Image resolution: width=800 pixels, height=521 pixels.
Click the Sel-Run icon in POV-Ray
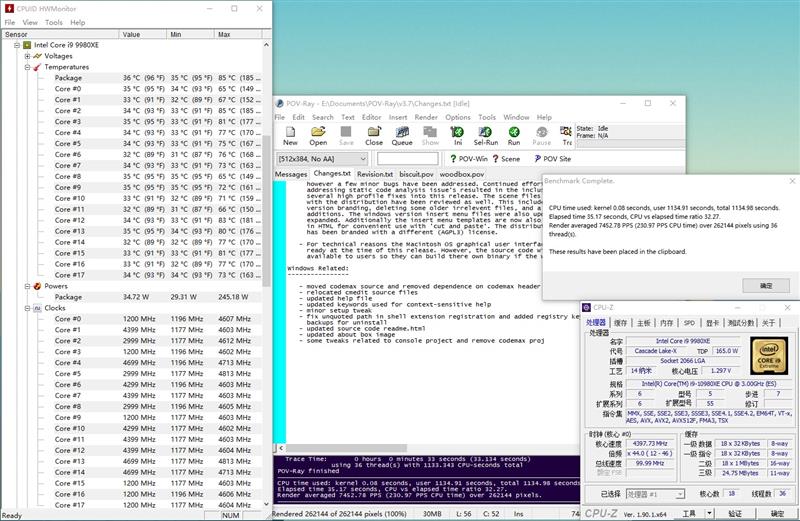click(x=485, y=132)
